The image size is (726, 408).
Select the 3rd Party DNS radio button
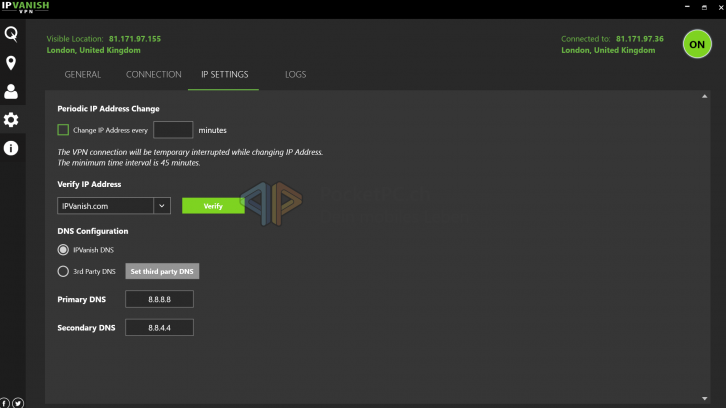(x=64, y=271)
